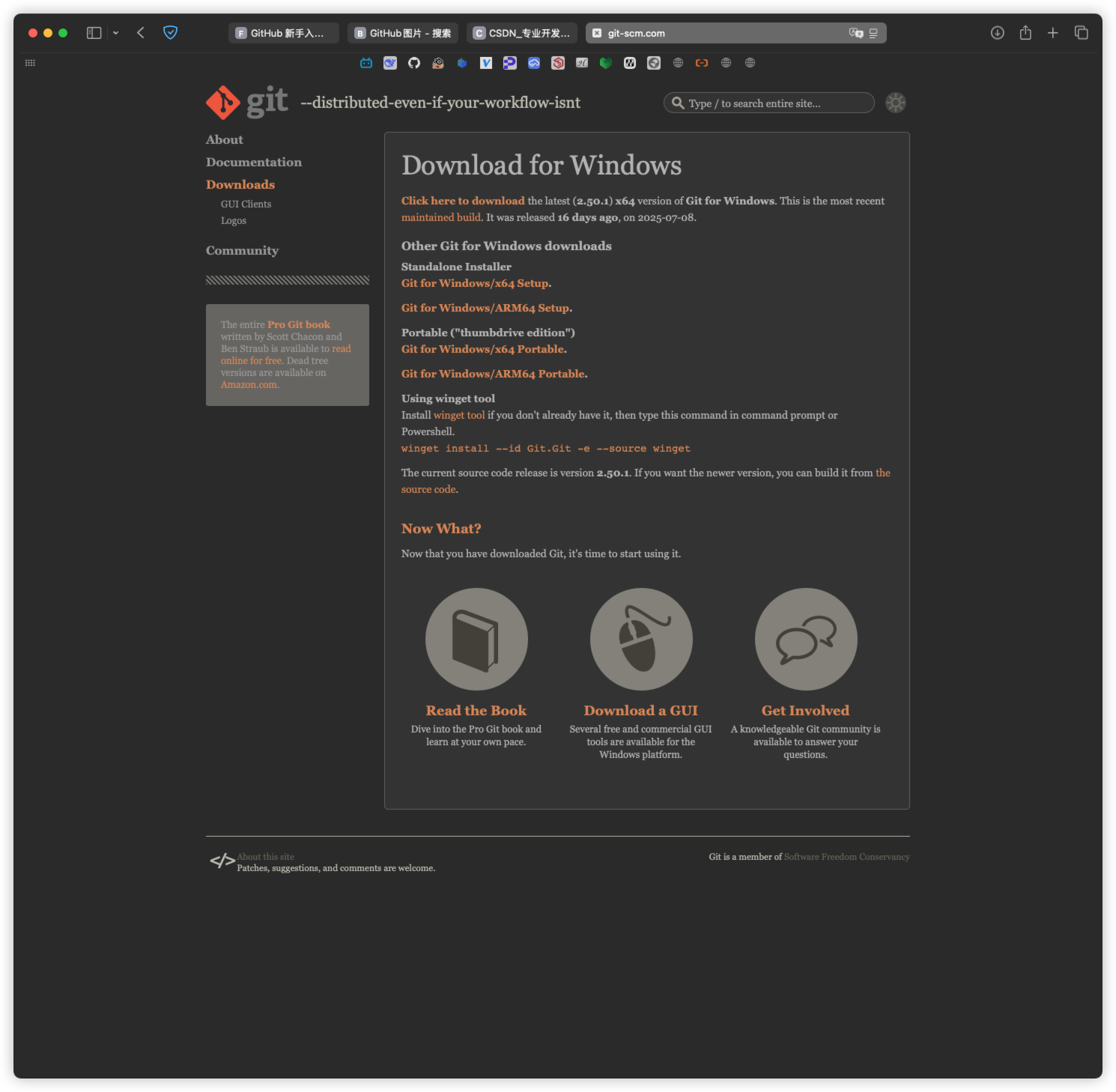
Task: Click the Read the Book circle icon
Action: (476, 639)
